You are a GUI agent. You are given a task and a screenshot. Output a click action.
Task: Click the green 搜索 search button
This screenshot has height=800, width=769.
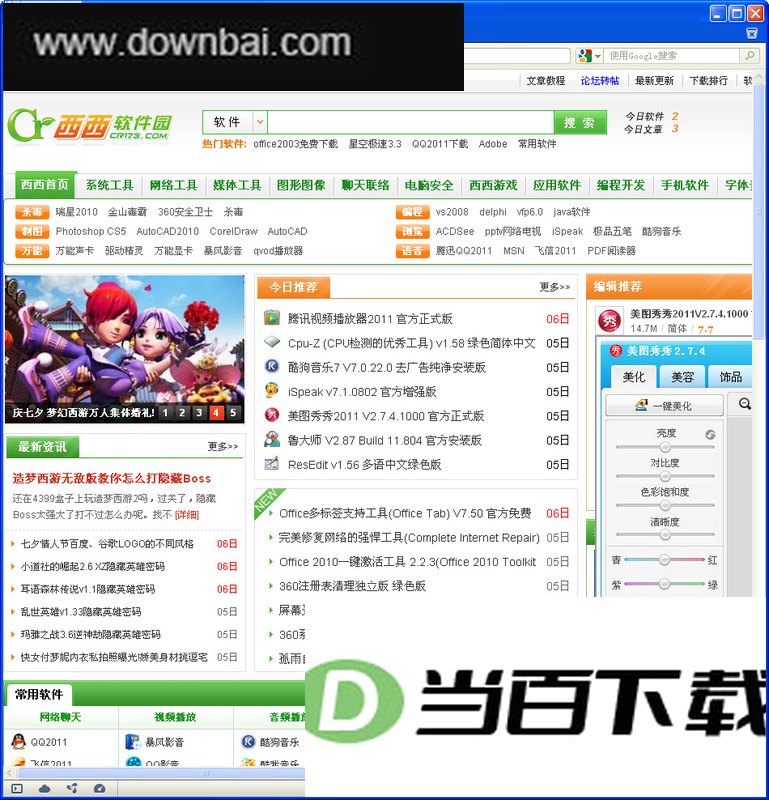(580, 122)
